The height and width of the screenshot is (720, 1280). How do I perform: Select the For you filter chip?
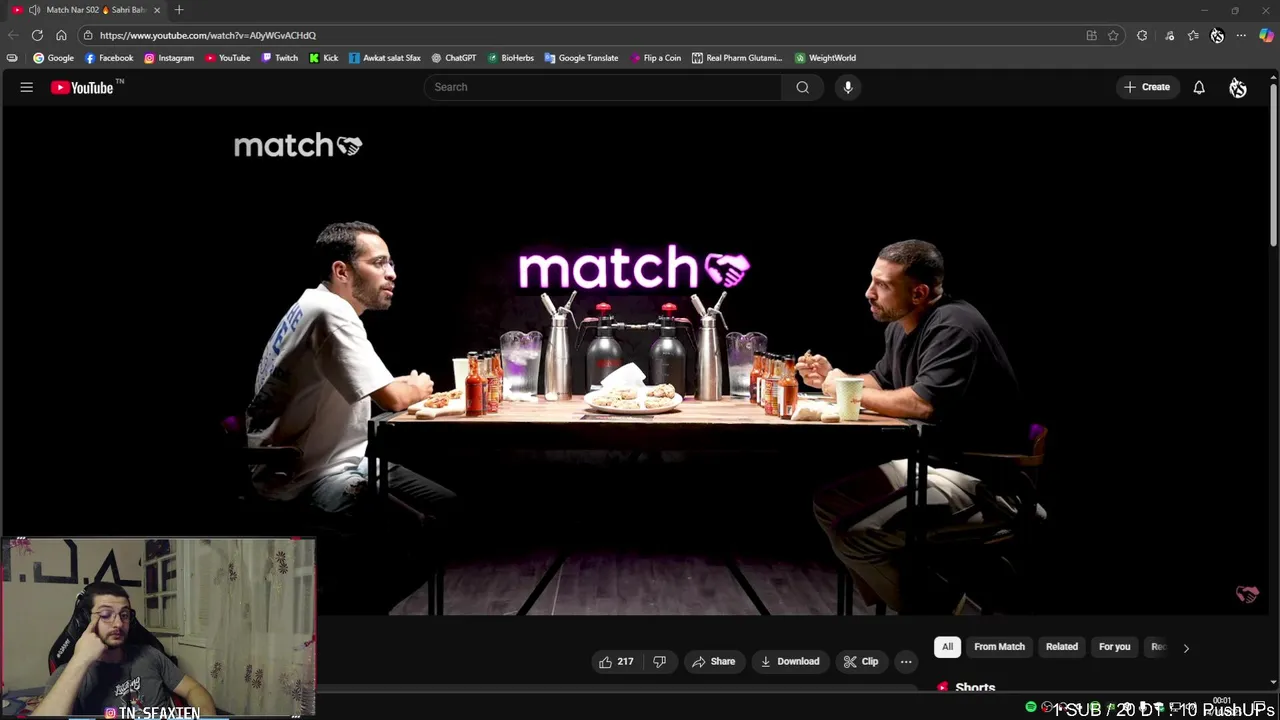point(1114,647)
